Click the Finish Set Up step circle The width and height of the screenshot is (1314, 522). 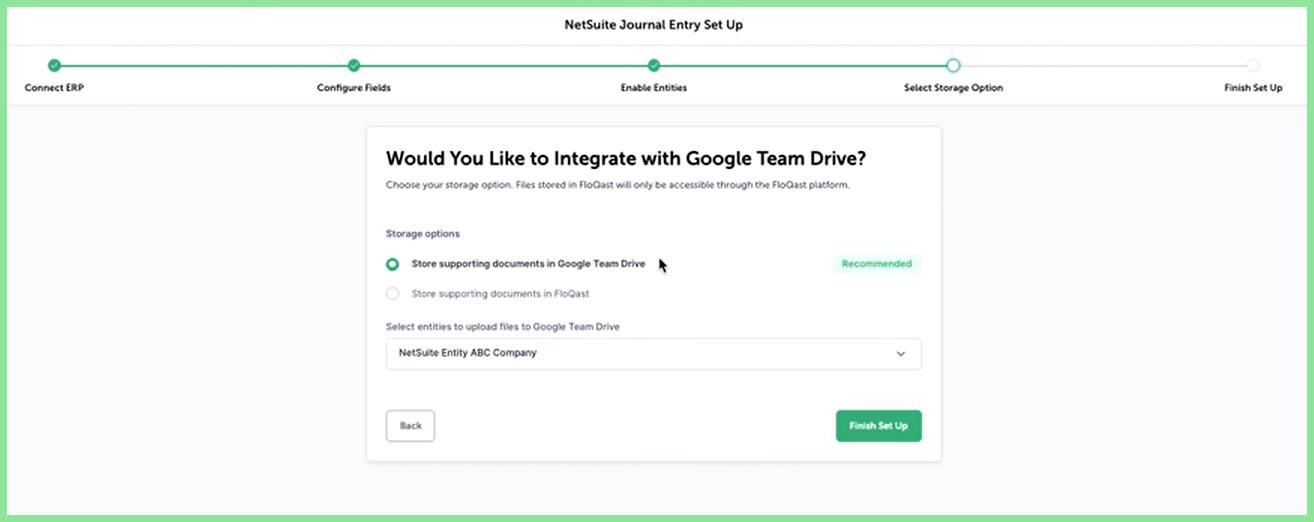tap(1253, 65)
